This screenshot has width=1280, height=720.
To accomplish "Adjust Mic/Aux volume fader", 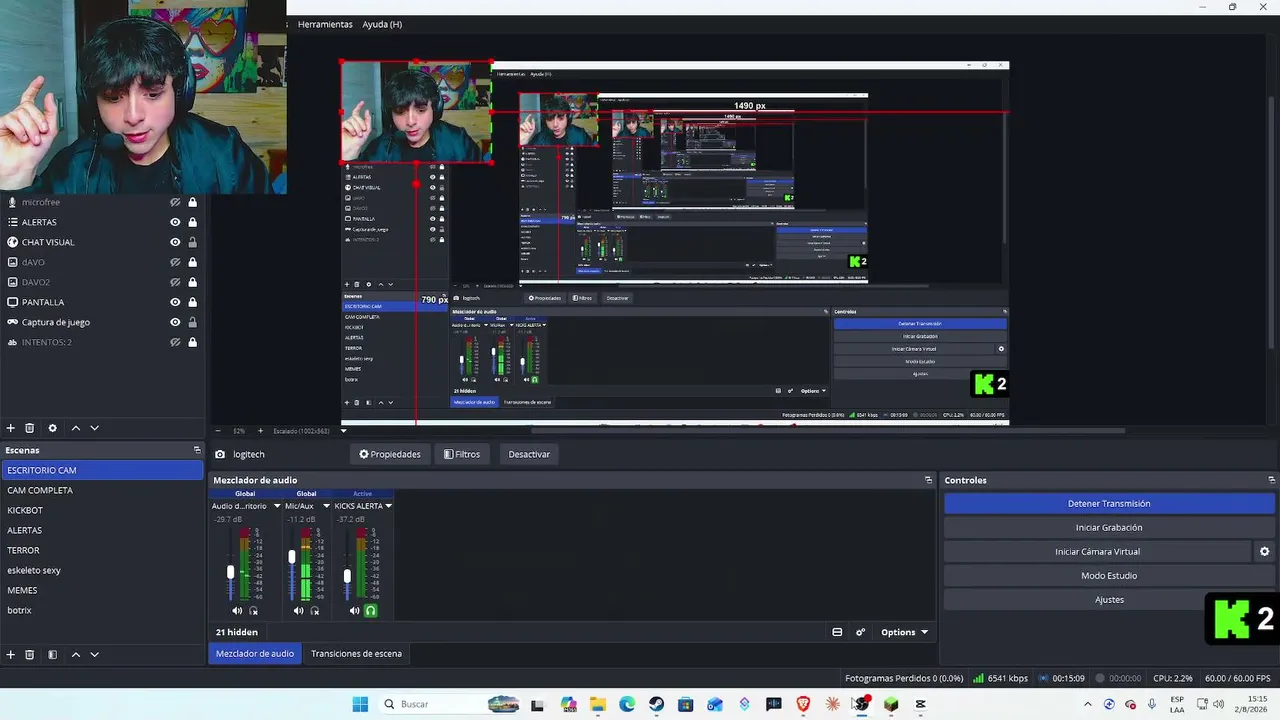I will pyautogui.click(x=291, y=557).
